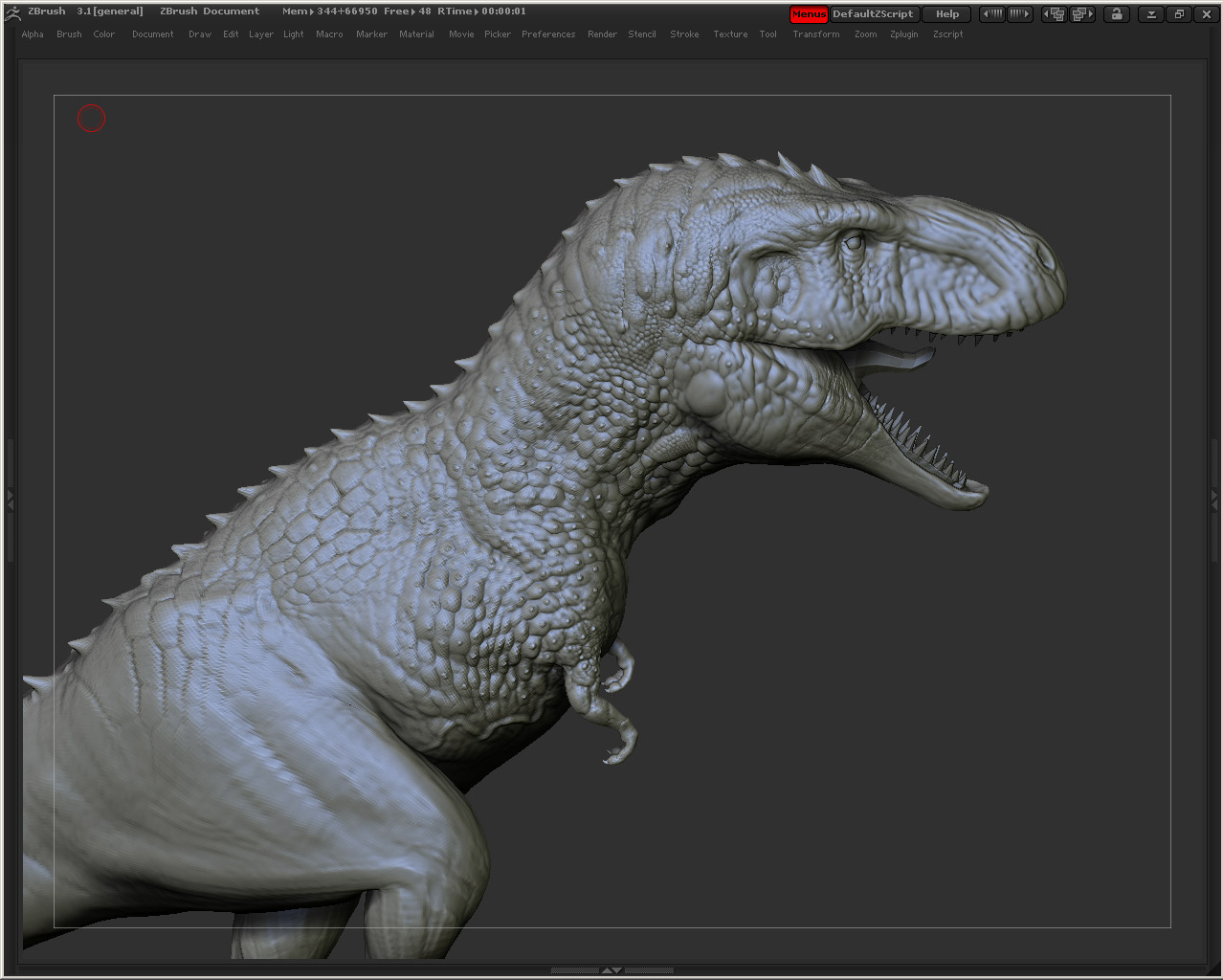Open the Draw menu
This screenshot has width=1223, height=980.
(x=200, y=34)
